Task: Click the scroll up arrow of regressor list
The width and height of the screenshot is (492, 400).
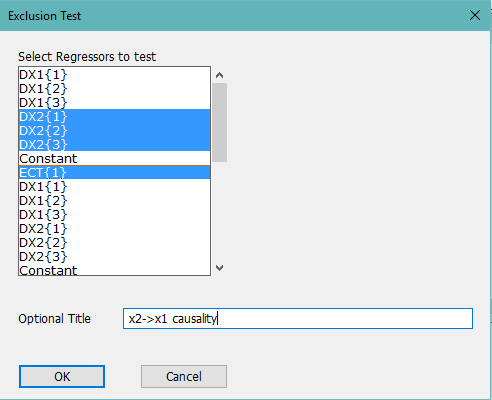Action: [219, 75]
